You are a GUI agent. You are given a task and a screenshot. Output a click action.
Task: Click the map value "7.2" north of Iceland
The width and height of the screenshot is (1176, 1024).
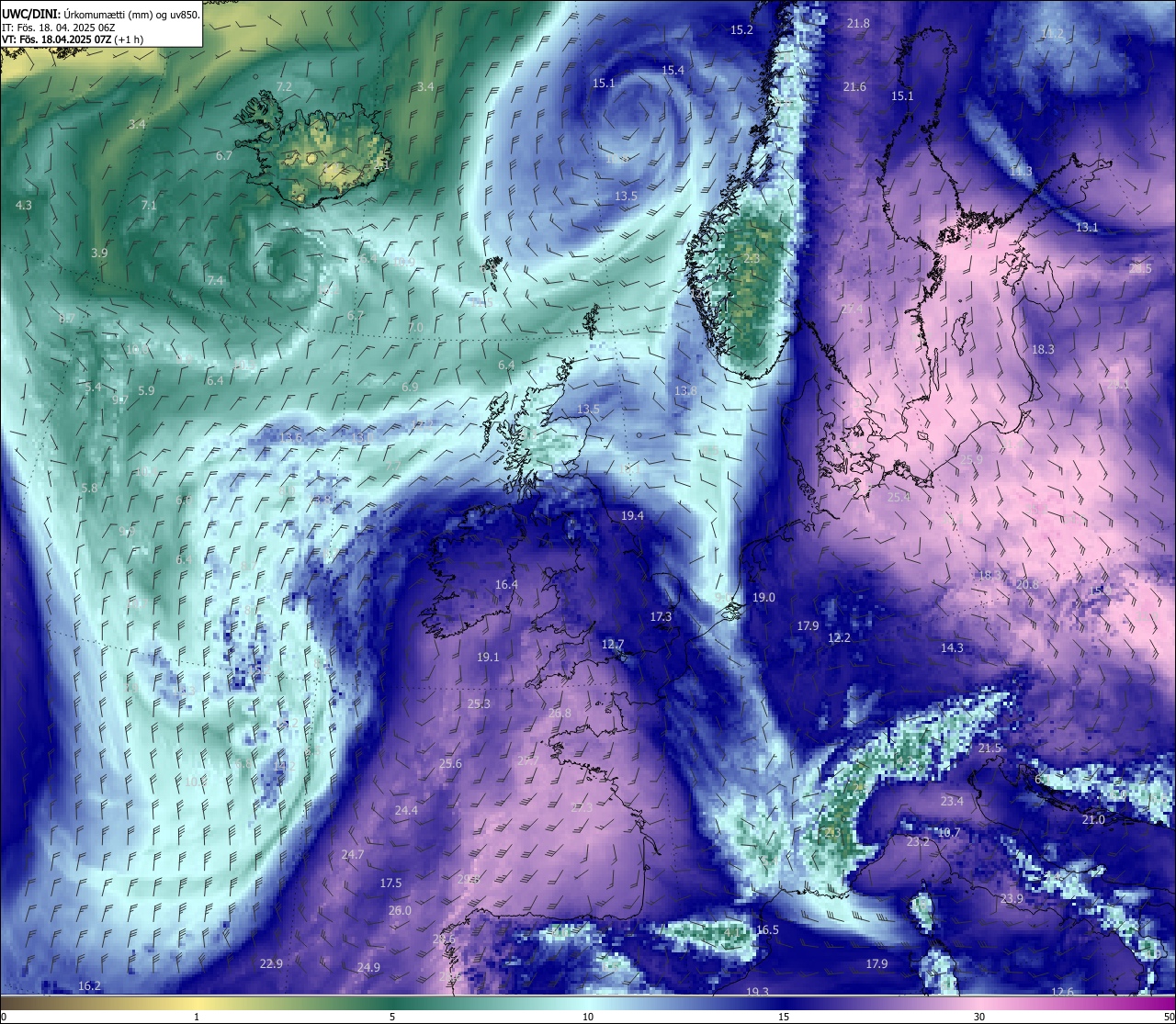(284, 86)
